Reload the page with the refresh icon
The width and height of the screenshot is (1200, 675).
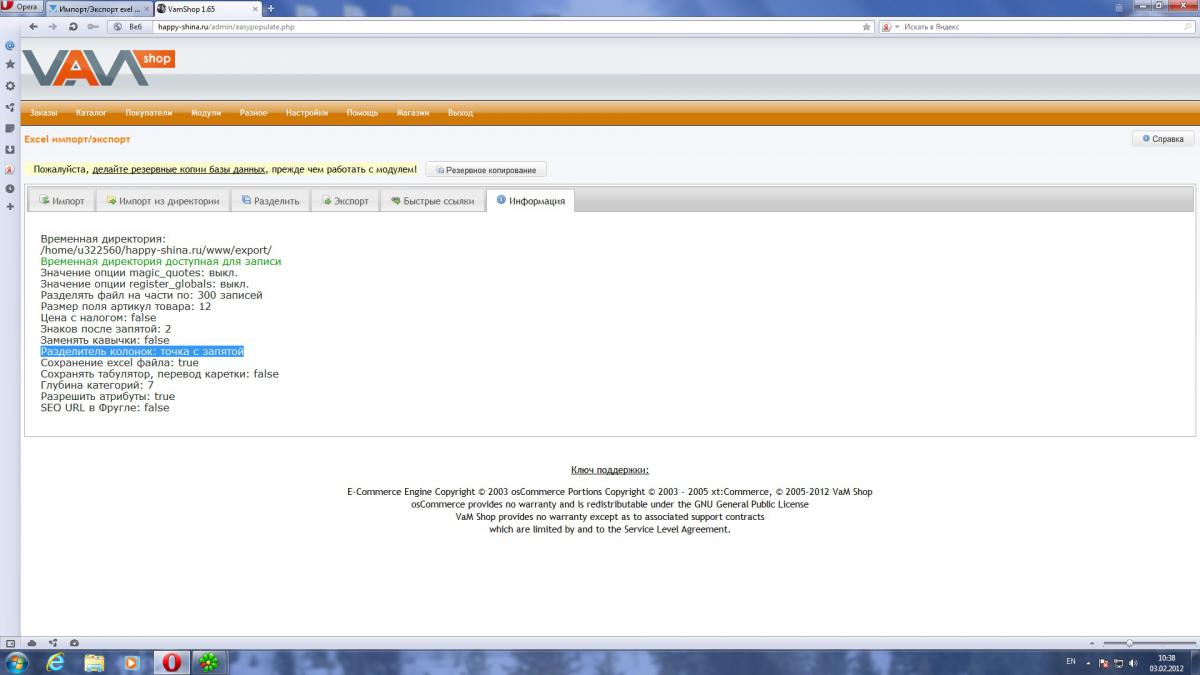tap(73, 27)
